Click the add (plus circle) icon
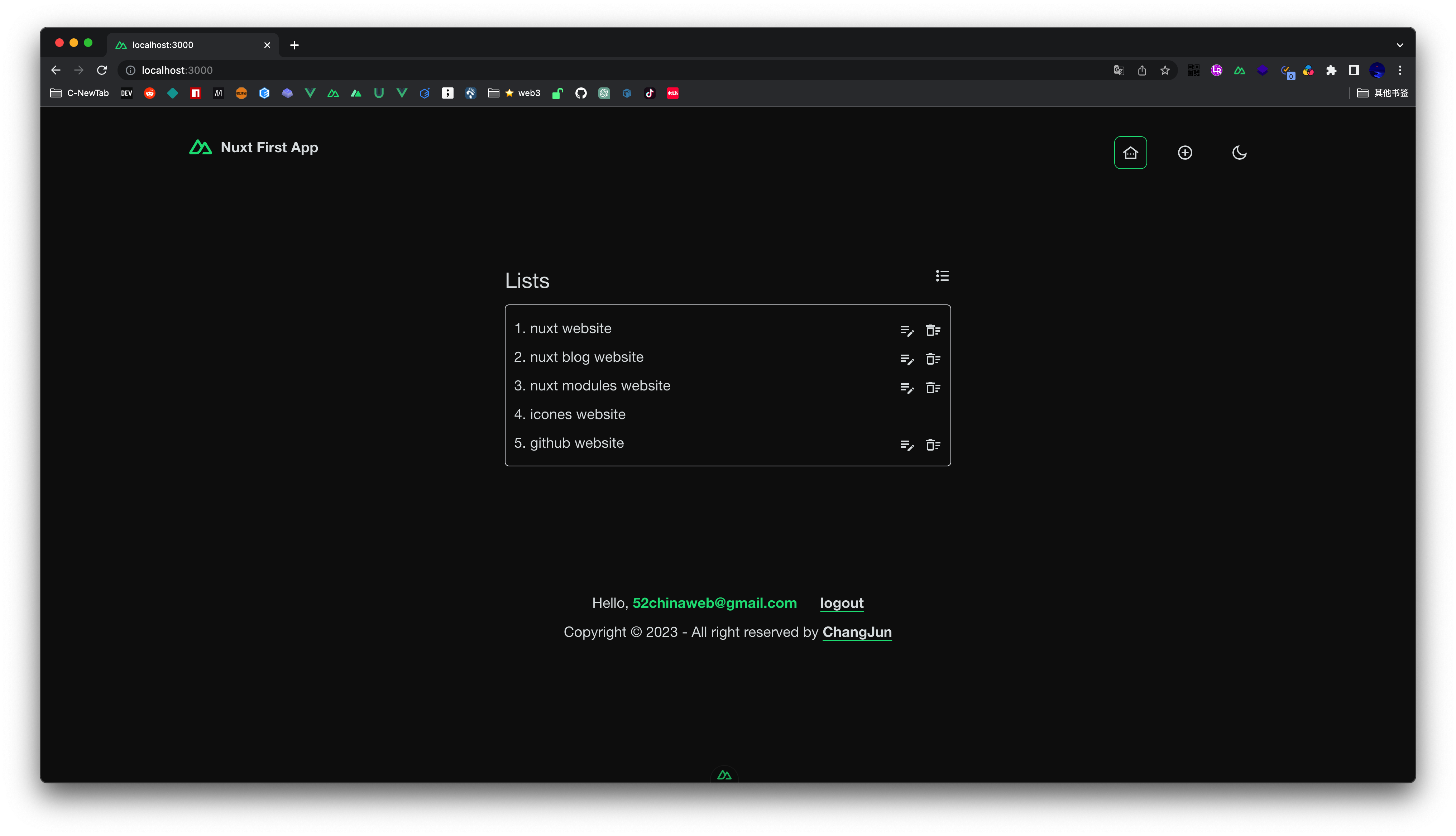 click(1184, 153)
